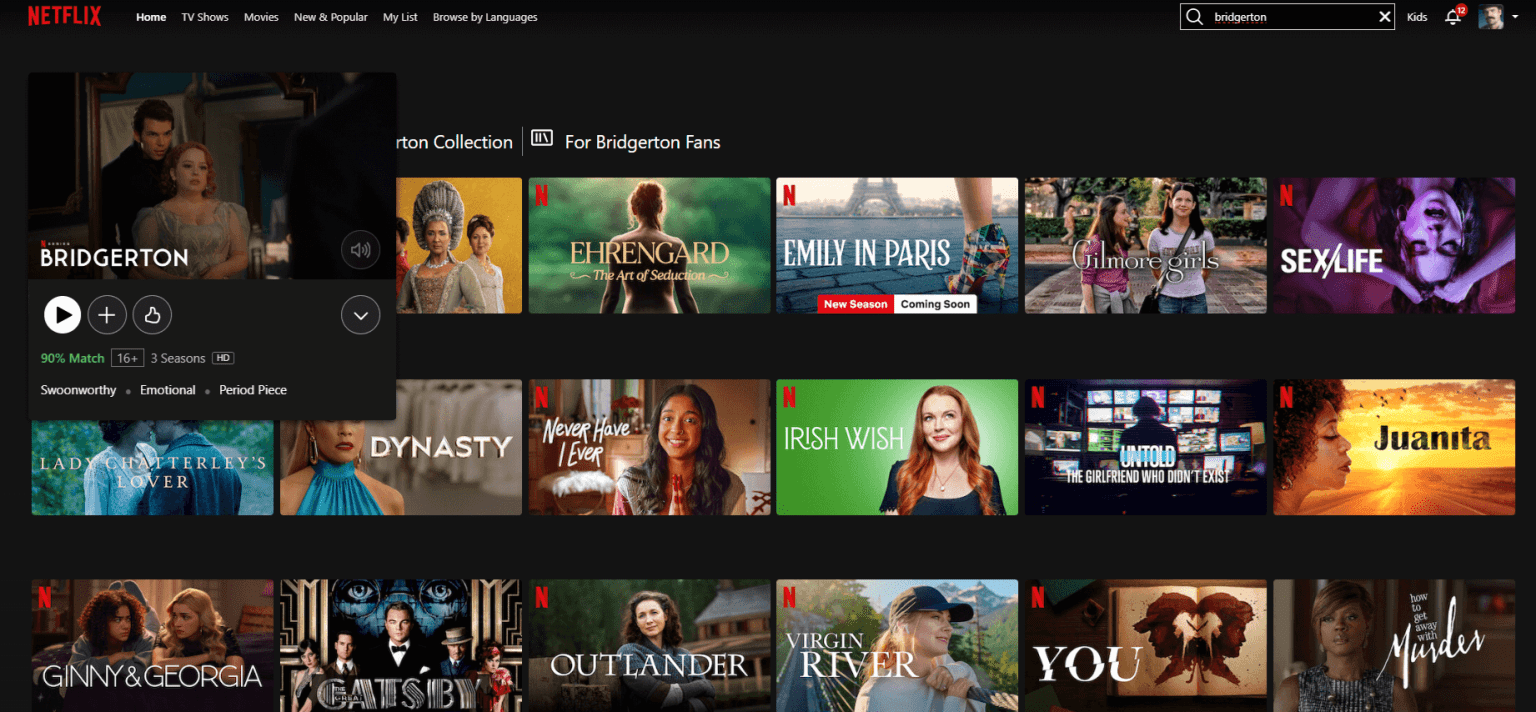Click the 16+ maturity rating badge
The image size is (1536, 712).
coord(128,358)
